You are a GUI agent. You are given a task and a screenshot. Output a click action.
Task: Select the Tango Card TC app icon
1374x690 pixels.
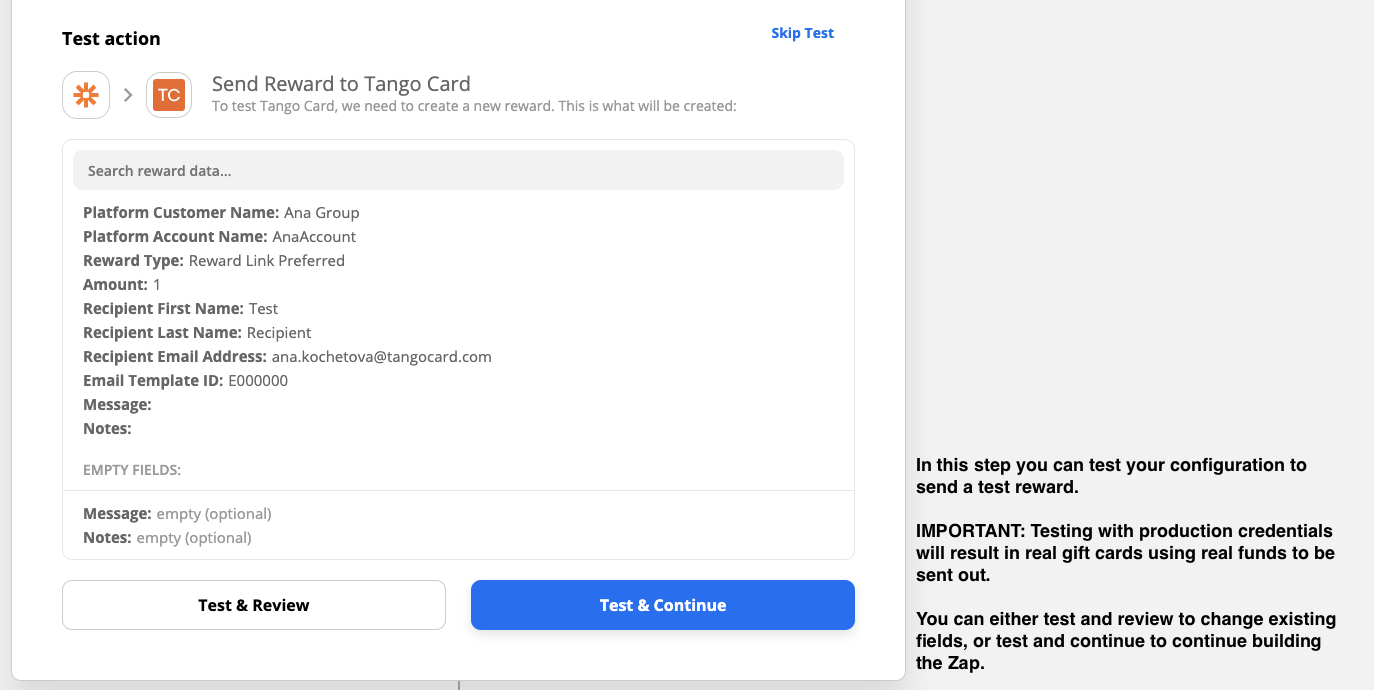pyautogui.click(x=168, y=94)
